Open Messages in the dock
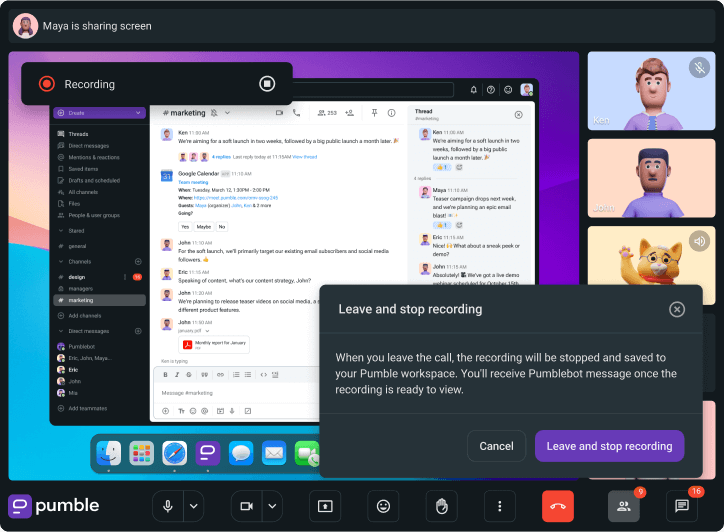Screen dimensions: 724x532 point(241,453)
